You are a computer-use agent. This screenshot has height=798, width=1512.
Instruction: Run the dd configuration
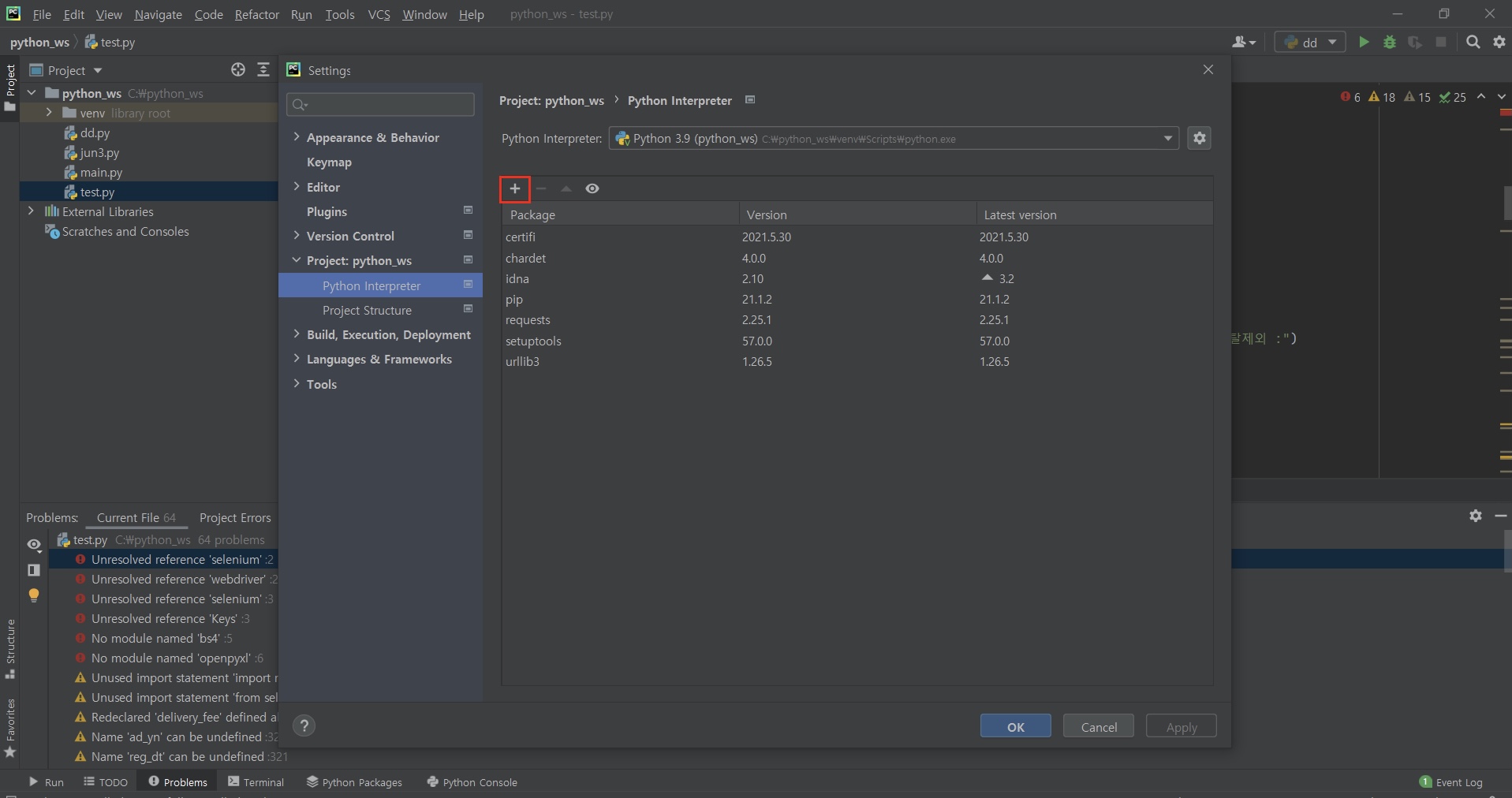pos(1364,42)
